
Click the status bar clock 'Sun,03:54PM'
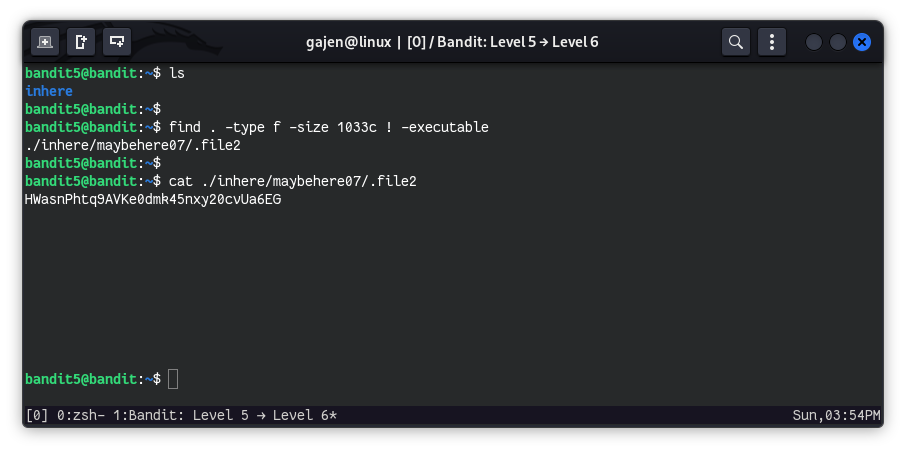pos(835,415)
